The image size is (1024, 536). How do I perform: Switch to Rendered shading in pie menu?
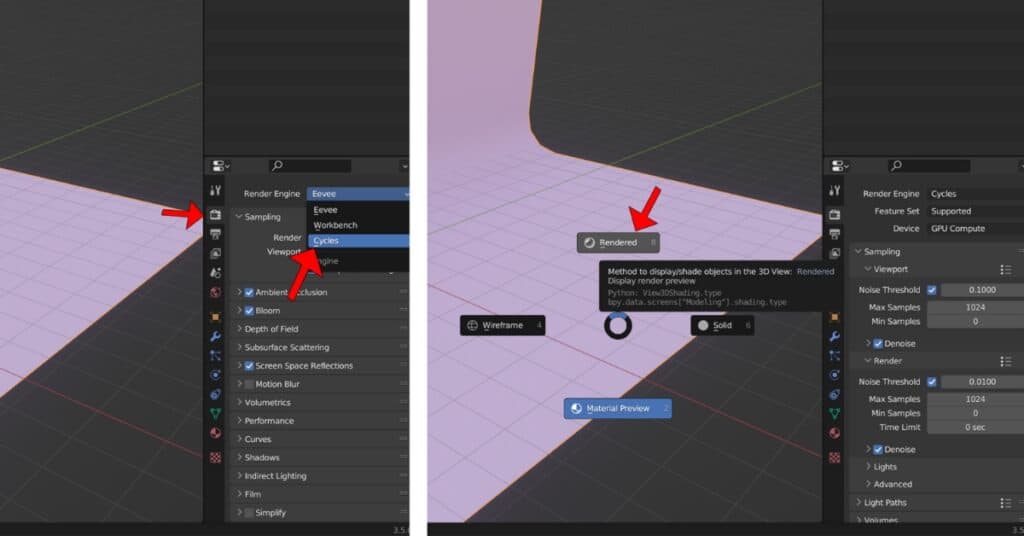click(618, 242)
